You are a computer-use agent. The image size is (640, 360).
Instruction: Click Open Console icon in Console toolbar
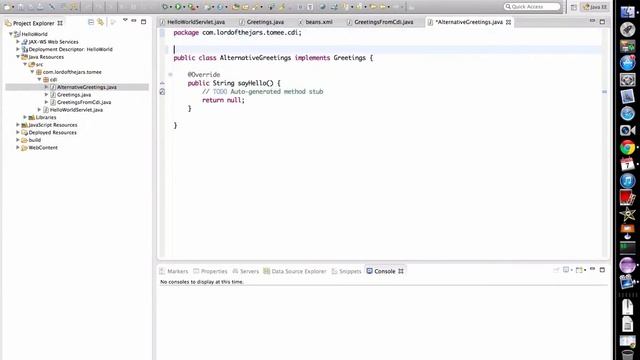579,270
